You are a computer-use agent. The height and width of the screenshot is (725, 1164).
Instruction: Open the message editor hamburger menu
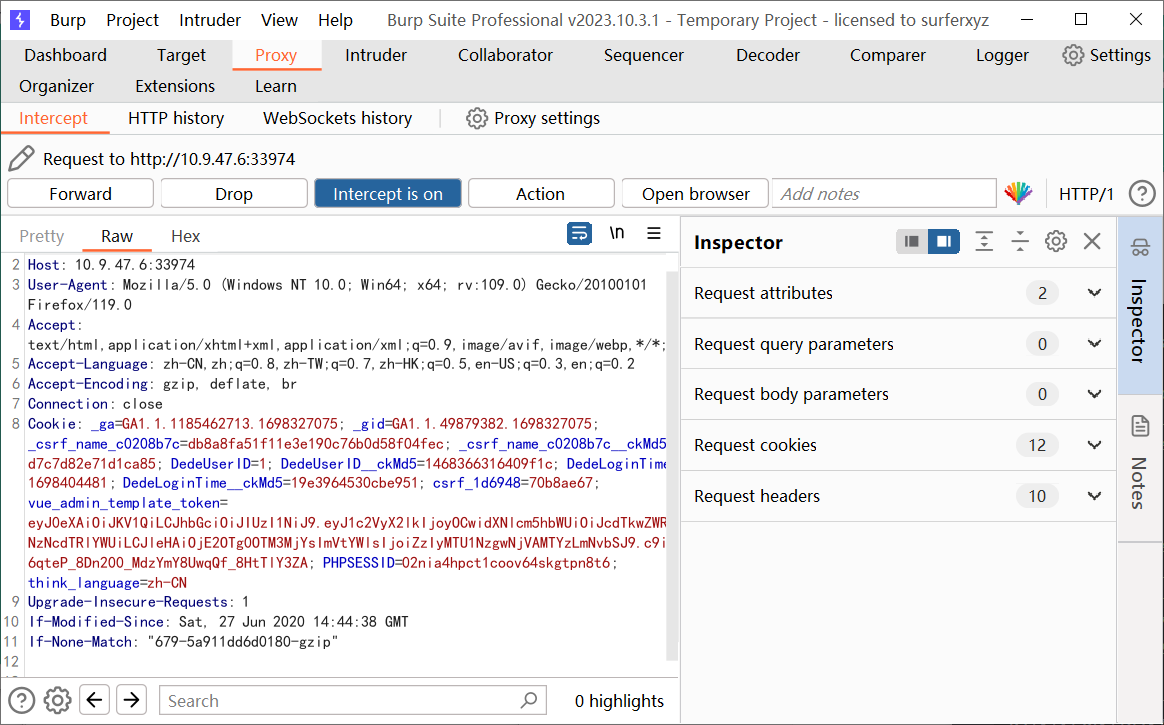(654, 234)
